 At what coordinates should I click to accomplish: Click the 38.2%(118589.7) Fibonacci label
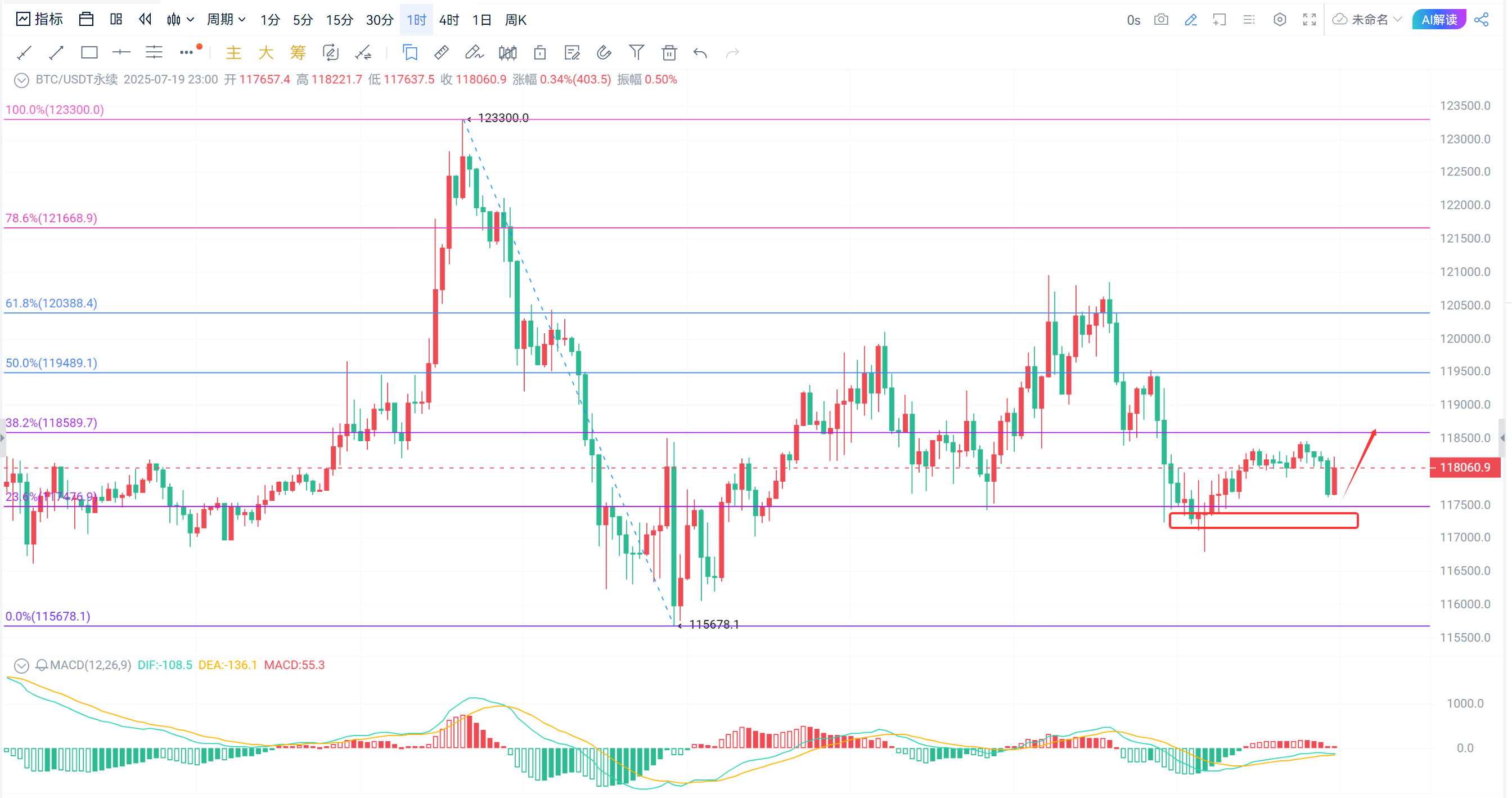pyautogui.click(x=51, y=423)
